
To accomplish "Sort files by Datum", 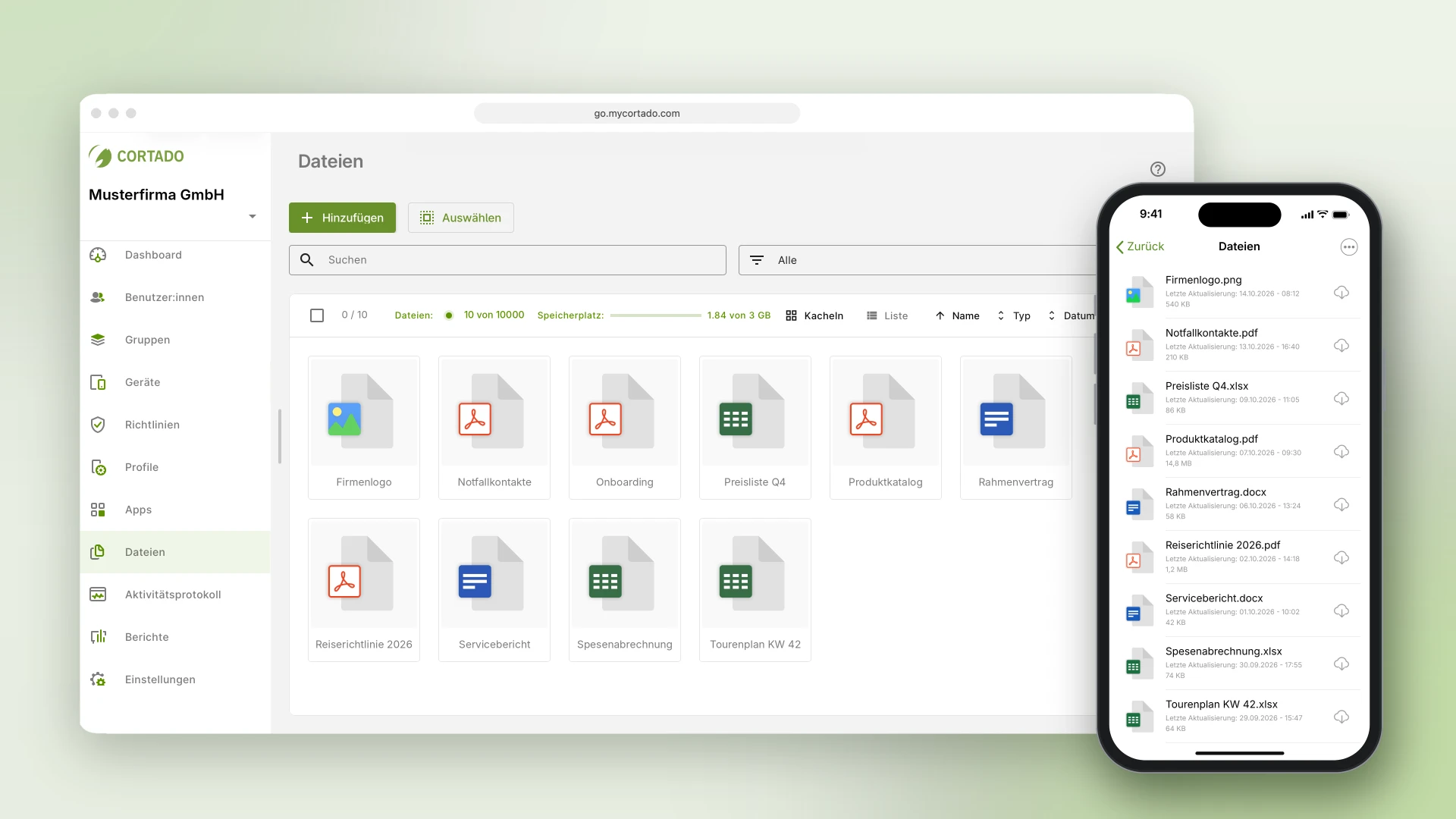I will coord(1071,315).
